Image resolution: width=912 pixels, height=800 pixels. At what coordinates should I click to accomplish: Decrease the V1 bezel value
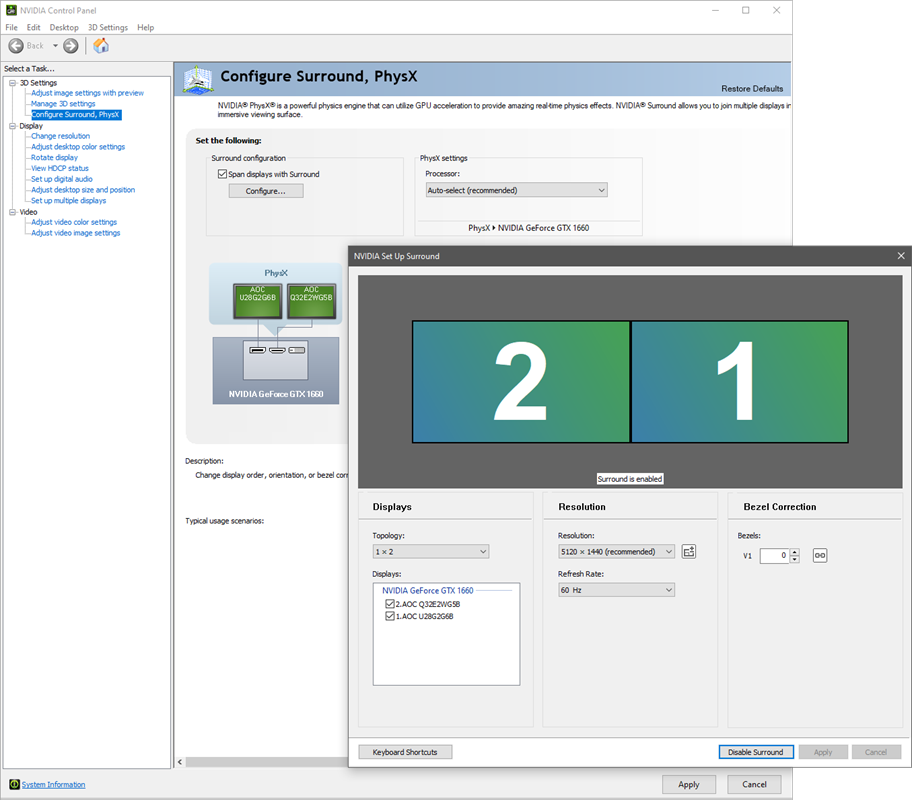tap(795, 559)
